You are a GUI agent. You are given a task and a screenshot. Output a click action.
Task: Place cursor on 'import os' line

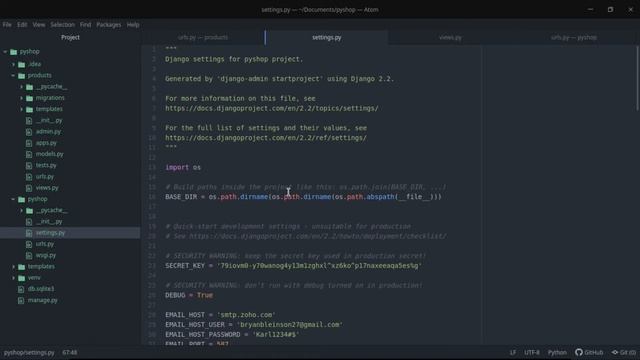tap(183, 167)
